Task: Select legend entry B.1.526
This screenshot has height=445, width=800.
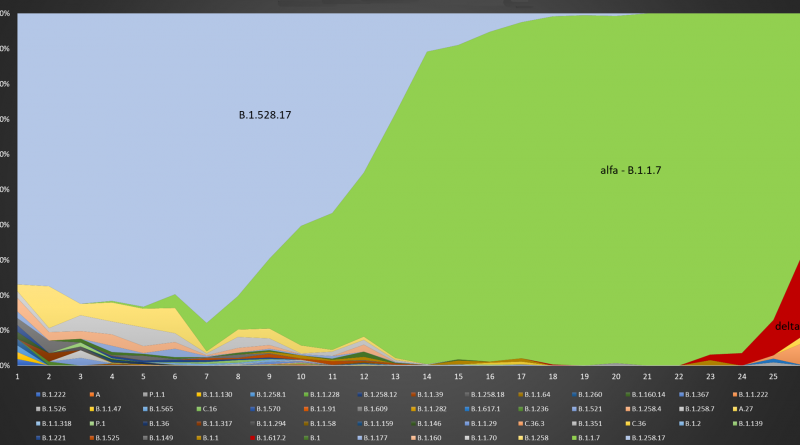Action: click(51, 409)
